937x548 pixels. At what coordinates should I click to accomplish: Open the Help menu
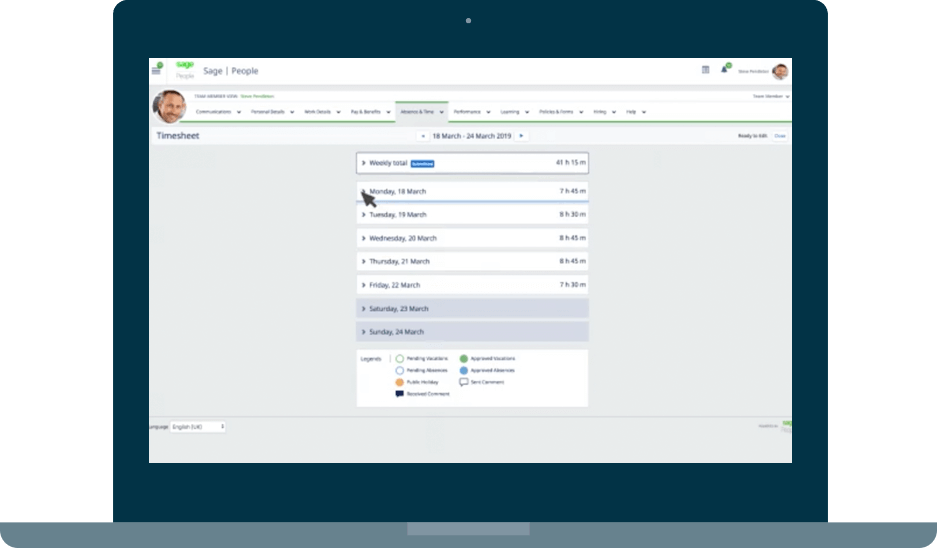click(636, 112)
